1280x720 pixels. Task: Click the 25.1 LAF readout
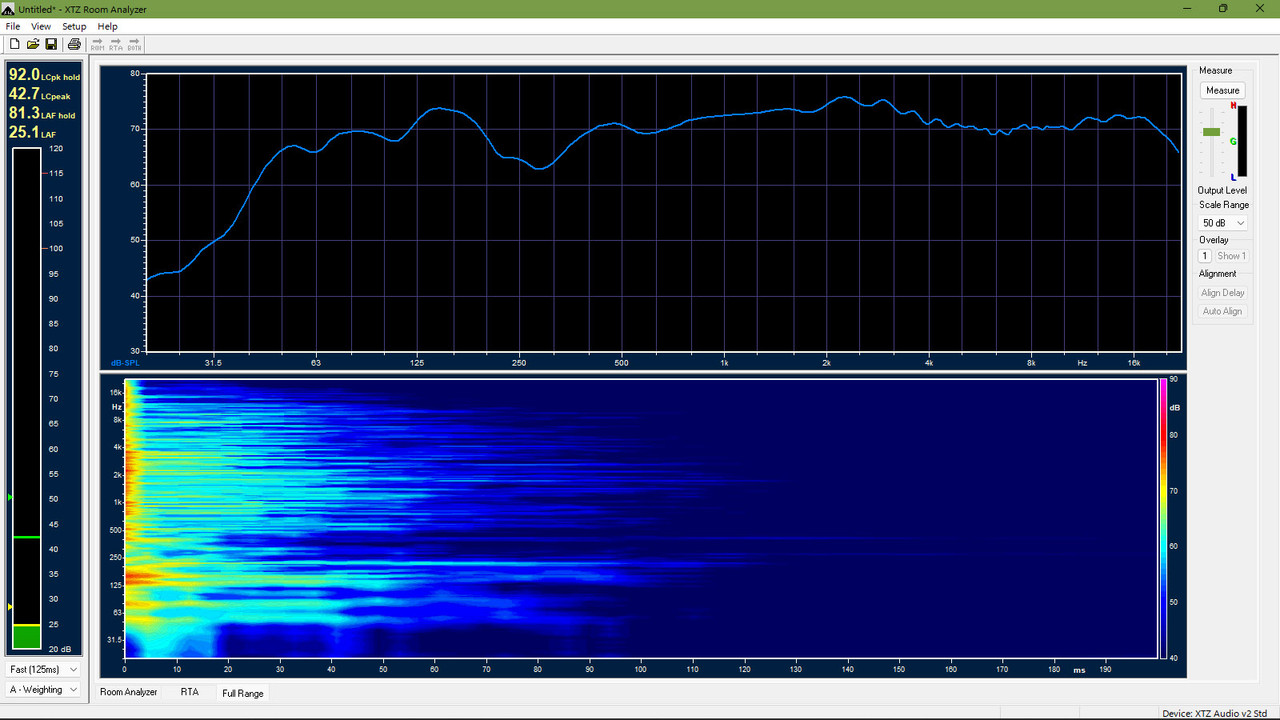click(x=31, y=132)
